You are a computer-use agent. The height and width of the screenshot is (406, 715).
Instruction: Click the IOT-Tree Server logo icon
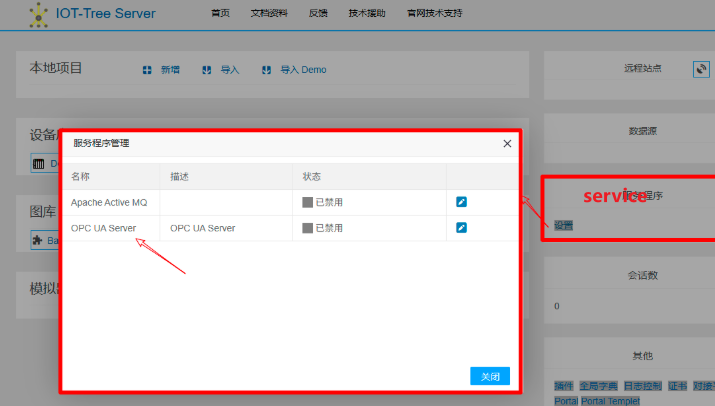38,15
